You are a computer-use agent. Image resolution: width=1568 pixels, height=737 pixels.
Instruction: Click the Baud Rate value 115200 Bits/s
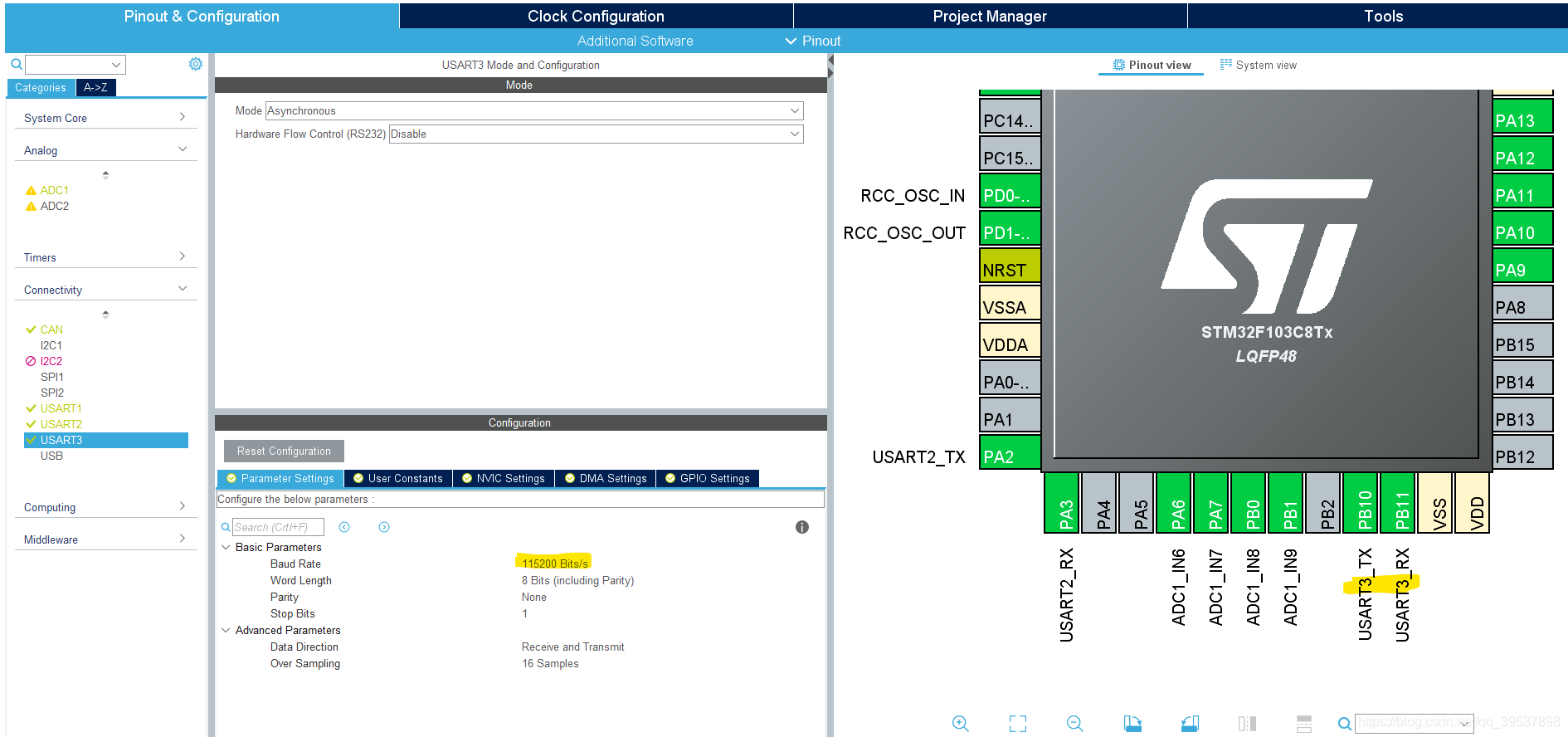555,564
